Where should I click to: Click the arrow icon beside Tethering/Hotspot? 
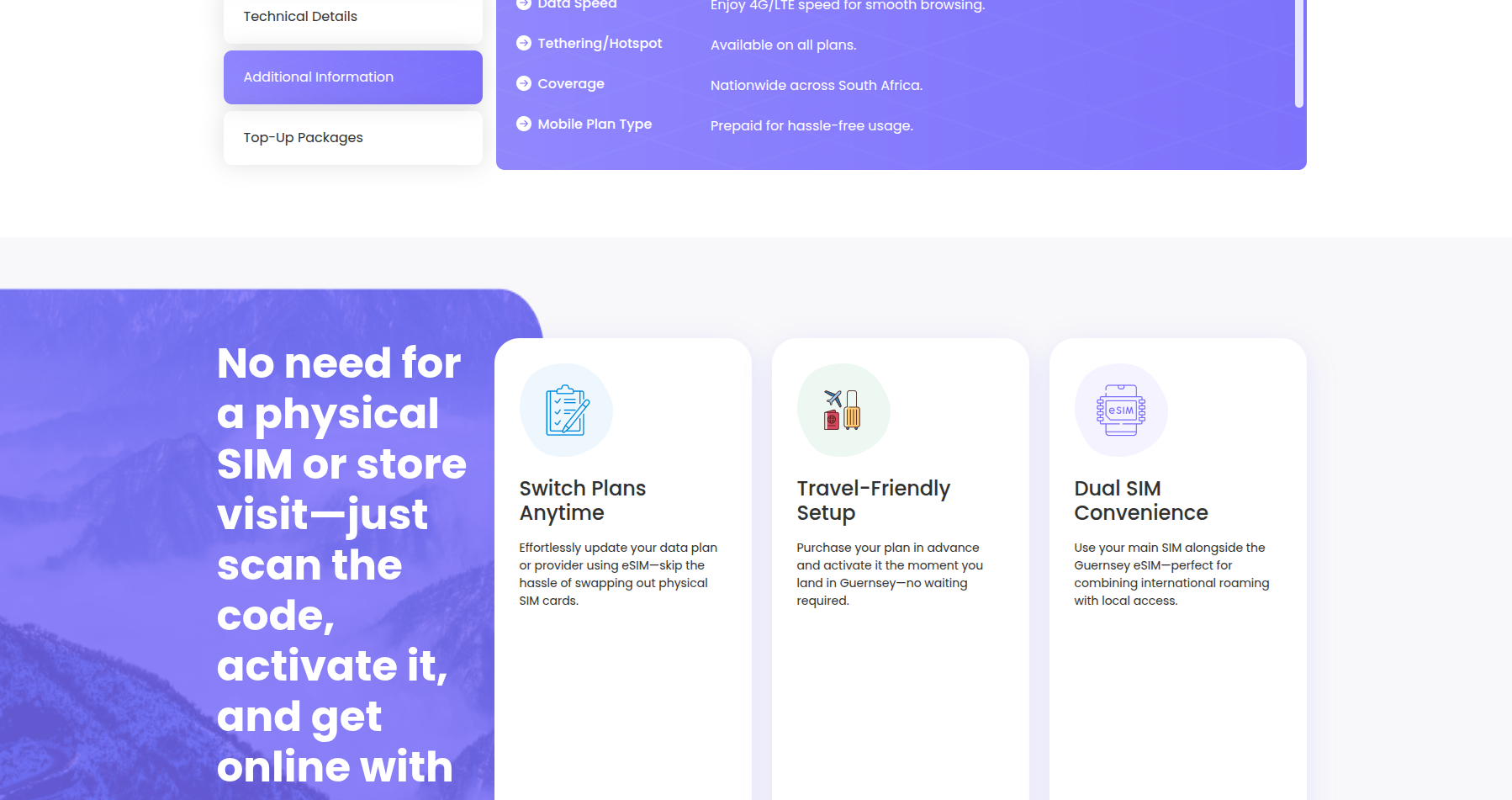click(524, 43)
